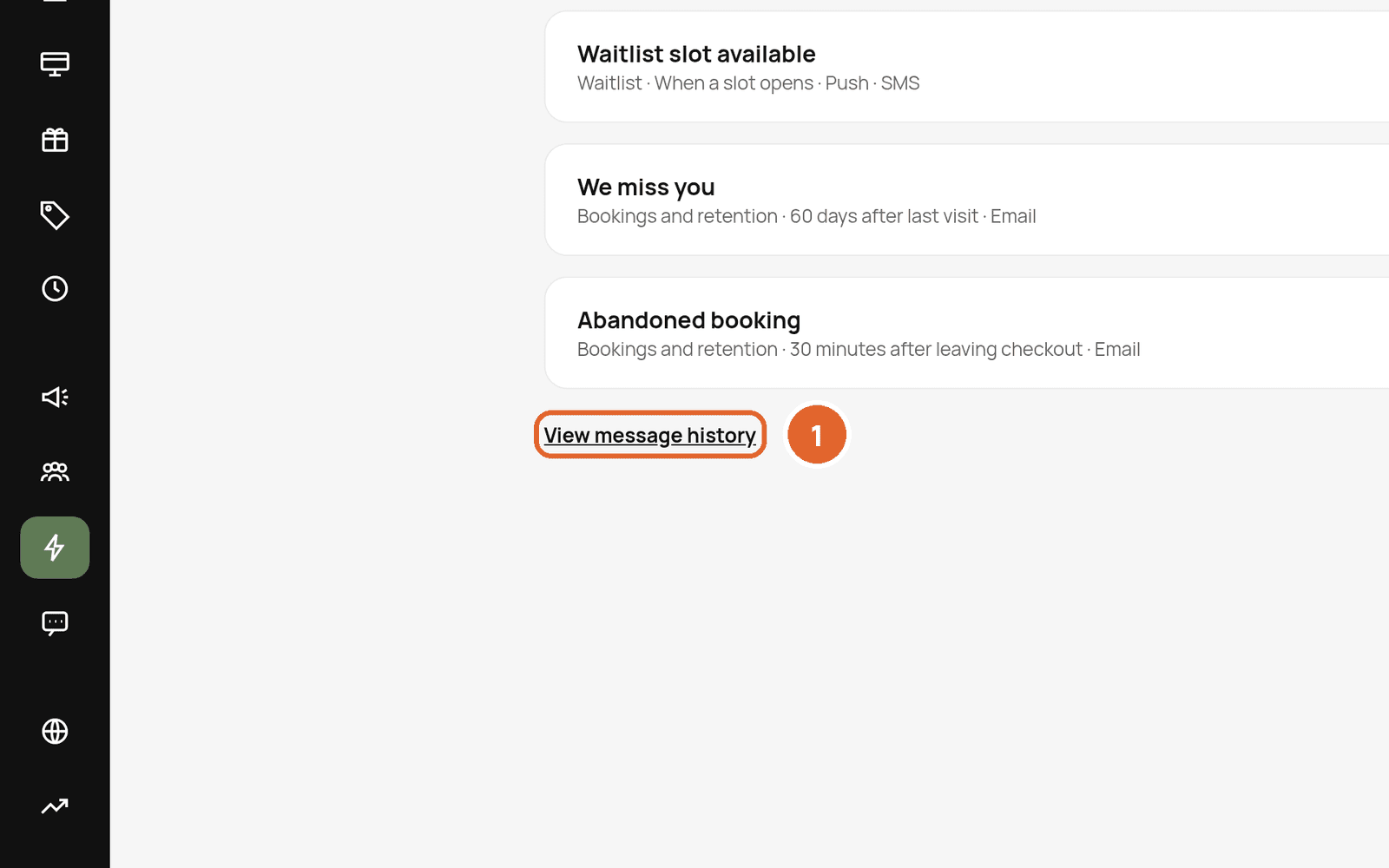Click the globe icon in the sidebar

pos(55,732)
